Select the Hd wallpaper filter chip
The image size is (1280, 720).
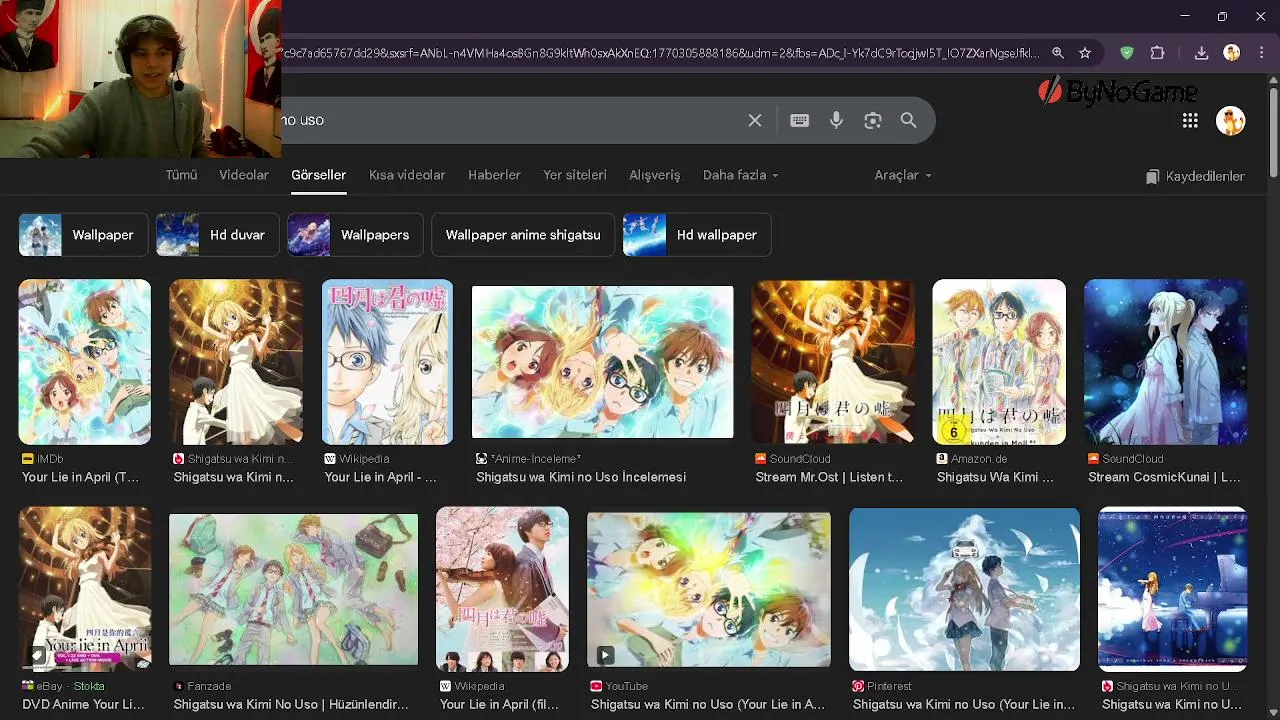pos(697,235)
